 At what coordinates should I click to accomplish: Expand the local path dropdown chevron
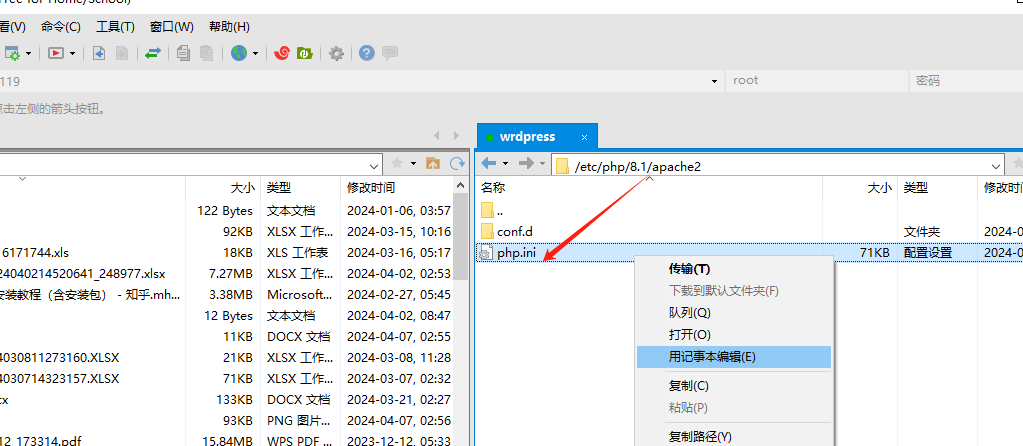click(x=374, y=164)
